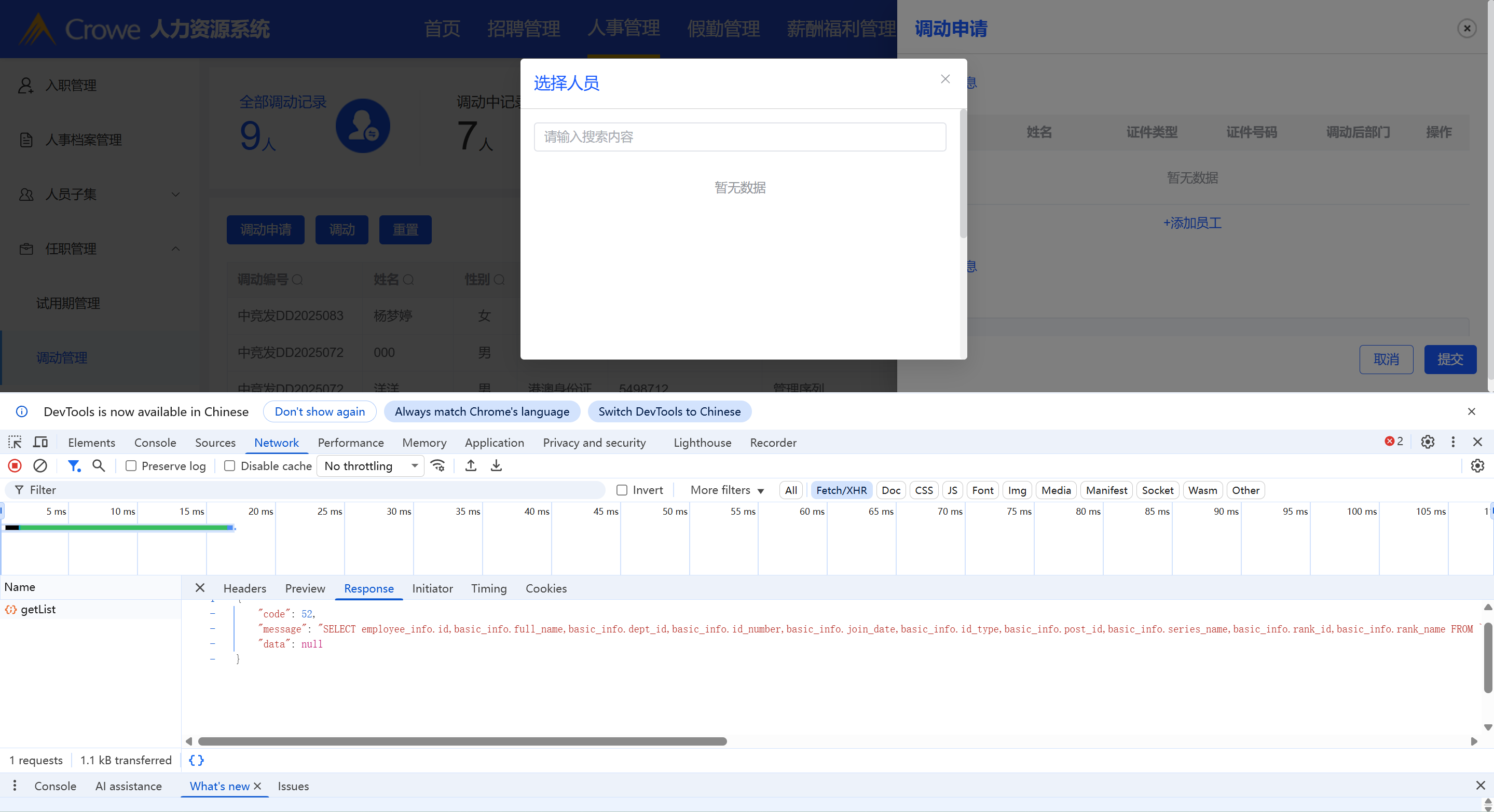The image size is (1494, 812).
Task: Select the inspect element picker icon
Action: click(15, 443)
